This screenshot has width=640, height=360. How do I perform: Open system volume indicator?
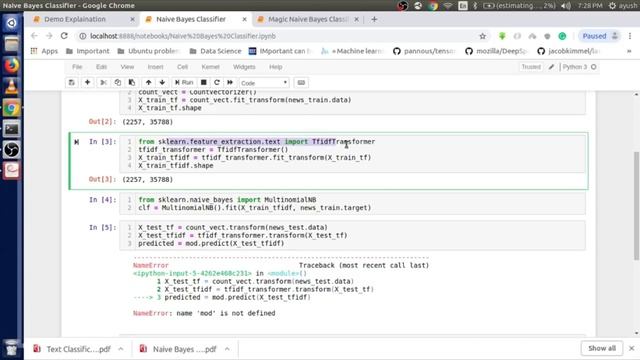[566, 6]
